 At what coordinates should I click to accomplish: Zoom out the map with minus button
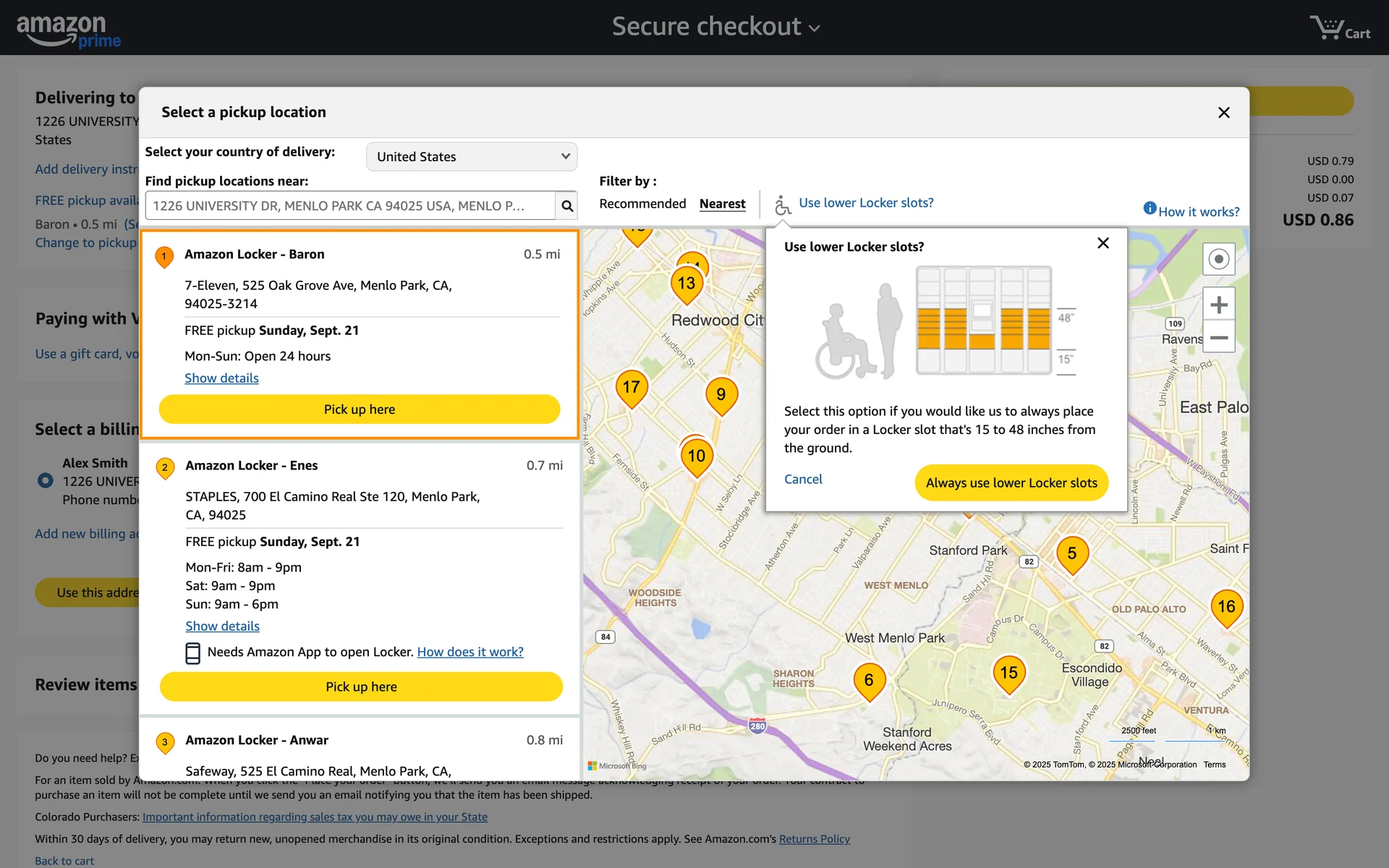1218,338
